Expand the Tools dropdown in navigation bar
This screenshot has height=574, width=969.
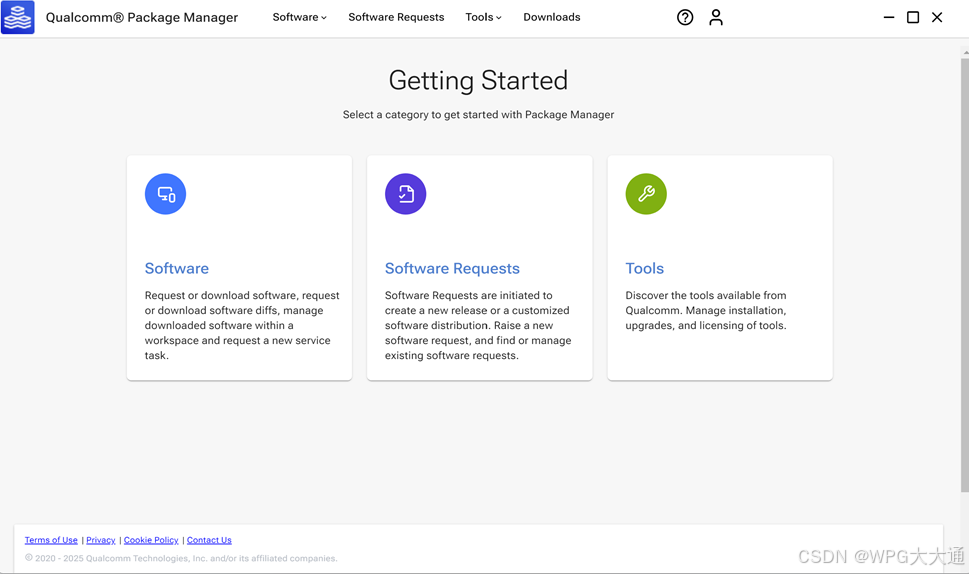(x=483, y=17)
